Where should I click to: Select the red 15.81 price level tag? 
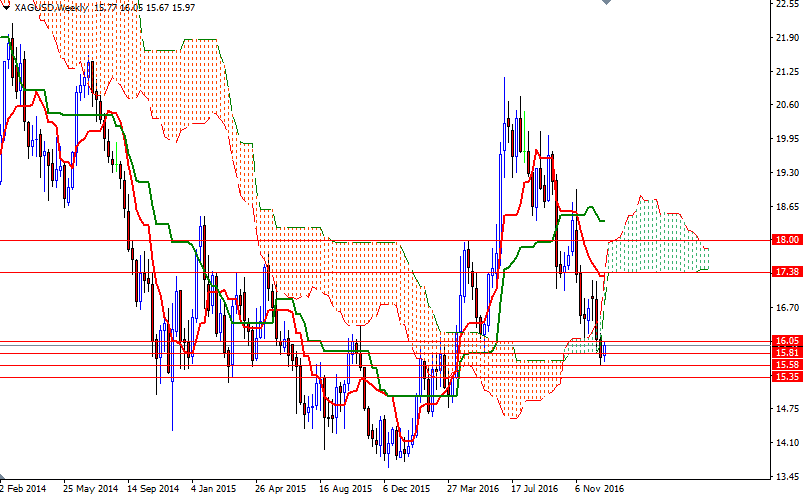pyautogui.click(x=787, y=352)
